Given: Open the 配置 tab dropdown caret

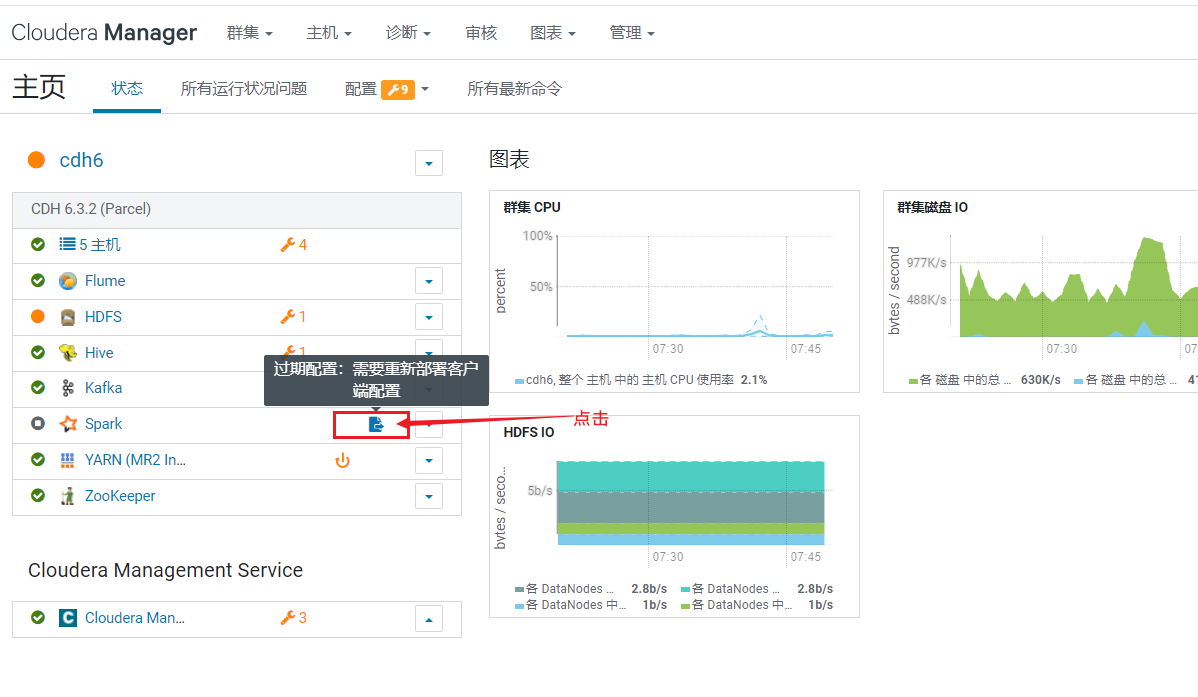Looking at the screenshot, I should (425, 89).
